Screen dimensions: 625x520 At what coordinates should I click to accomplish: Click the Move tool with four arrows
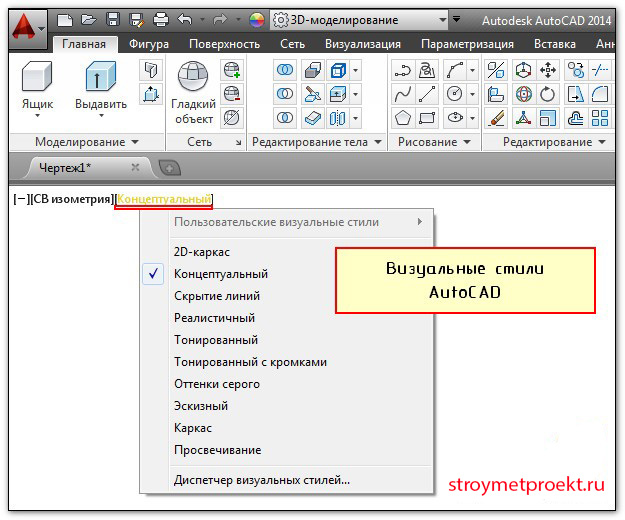click(x=548, y=71)
